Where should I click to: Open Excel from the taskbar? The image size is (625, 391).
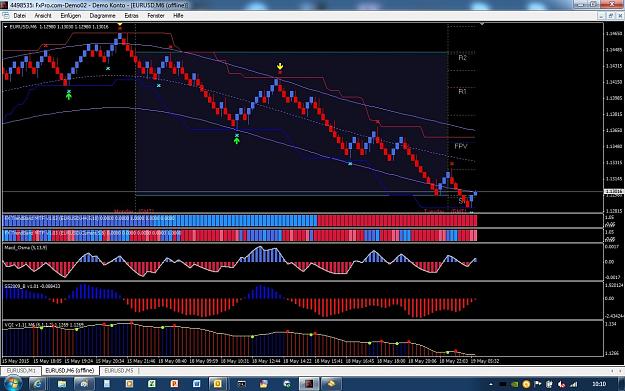click(x=152, y=384)
